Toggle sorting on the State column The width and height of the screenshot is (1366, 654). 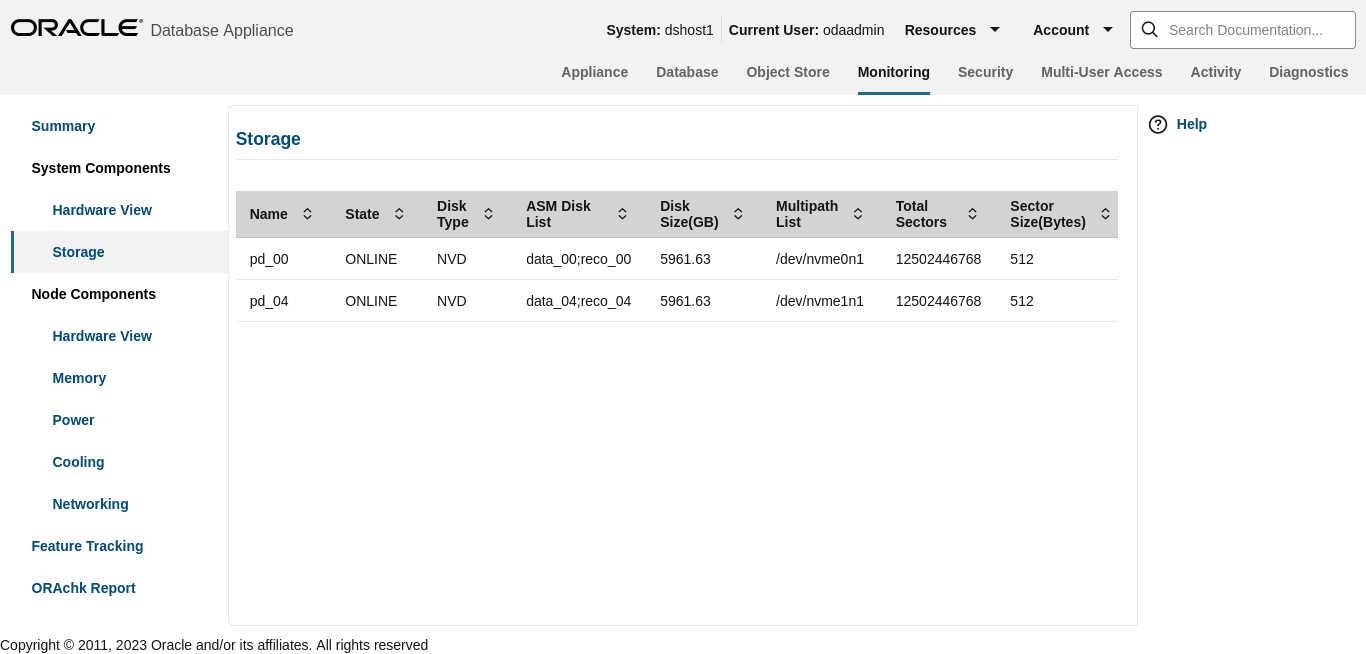(399, 213)
